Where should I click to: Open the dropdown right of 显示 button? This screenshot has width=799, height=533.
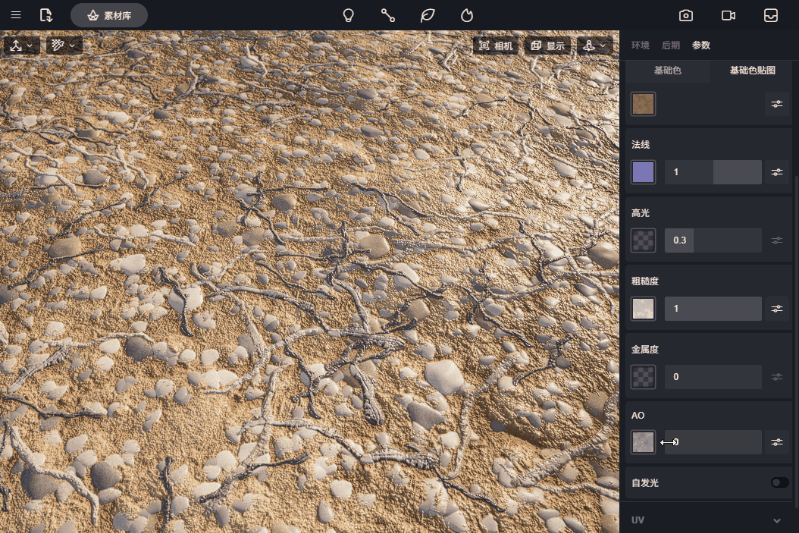tap(594, 46)
